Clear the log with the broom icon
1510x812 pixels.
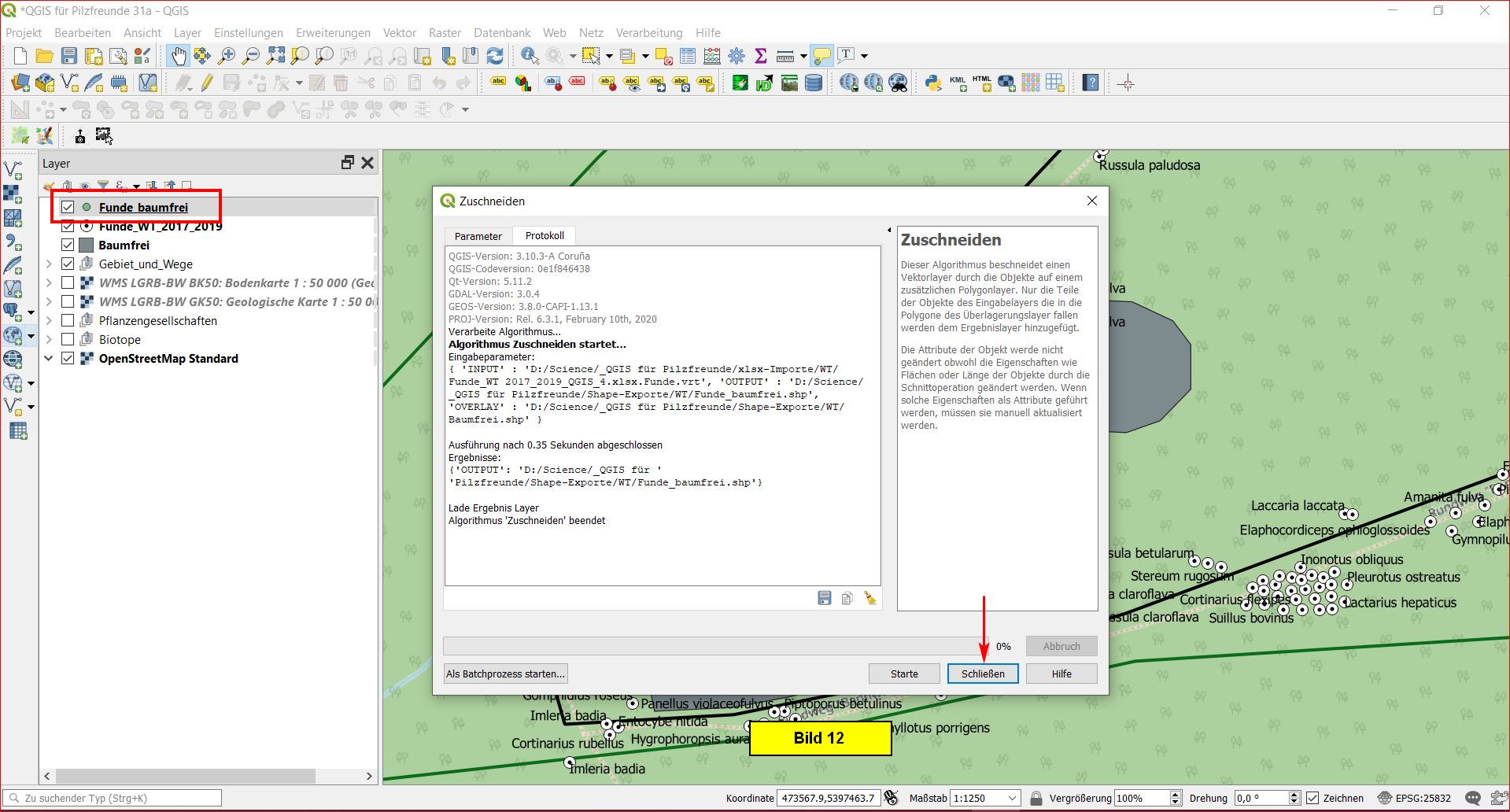pos(869,599)
